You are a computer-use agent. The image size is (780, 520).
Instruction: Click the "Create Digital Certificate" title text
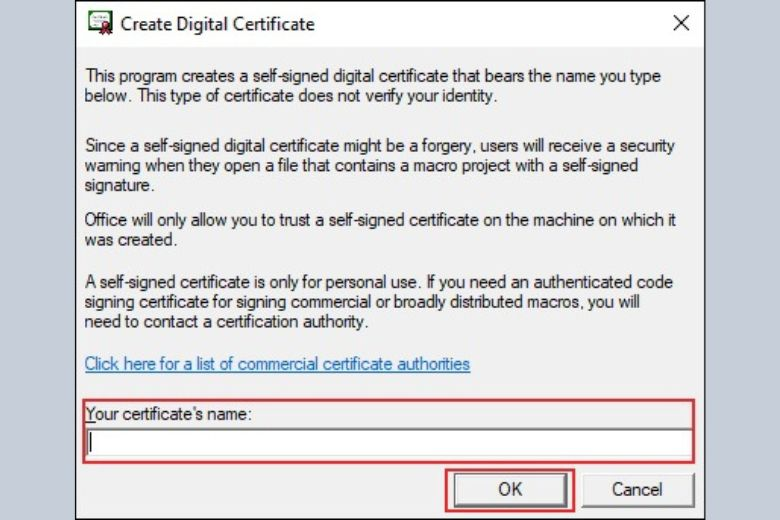[x=217, y=24]
